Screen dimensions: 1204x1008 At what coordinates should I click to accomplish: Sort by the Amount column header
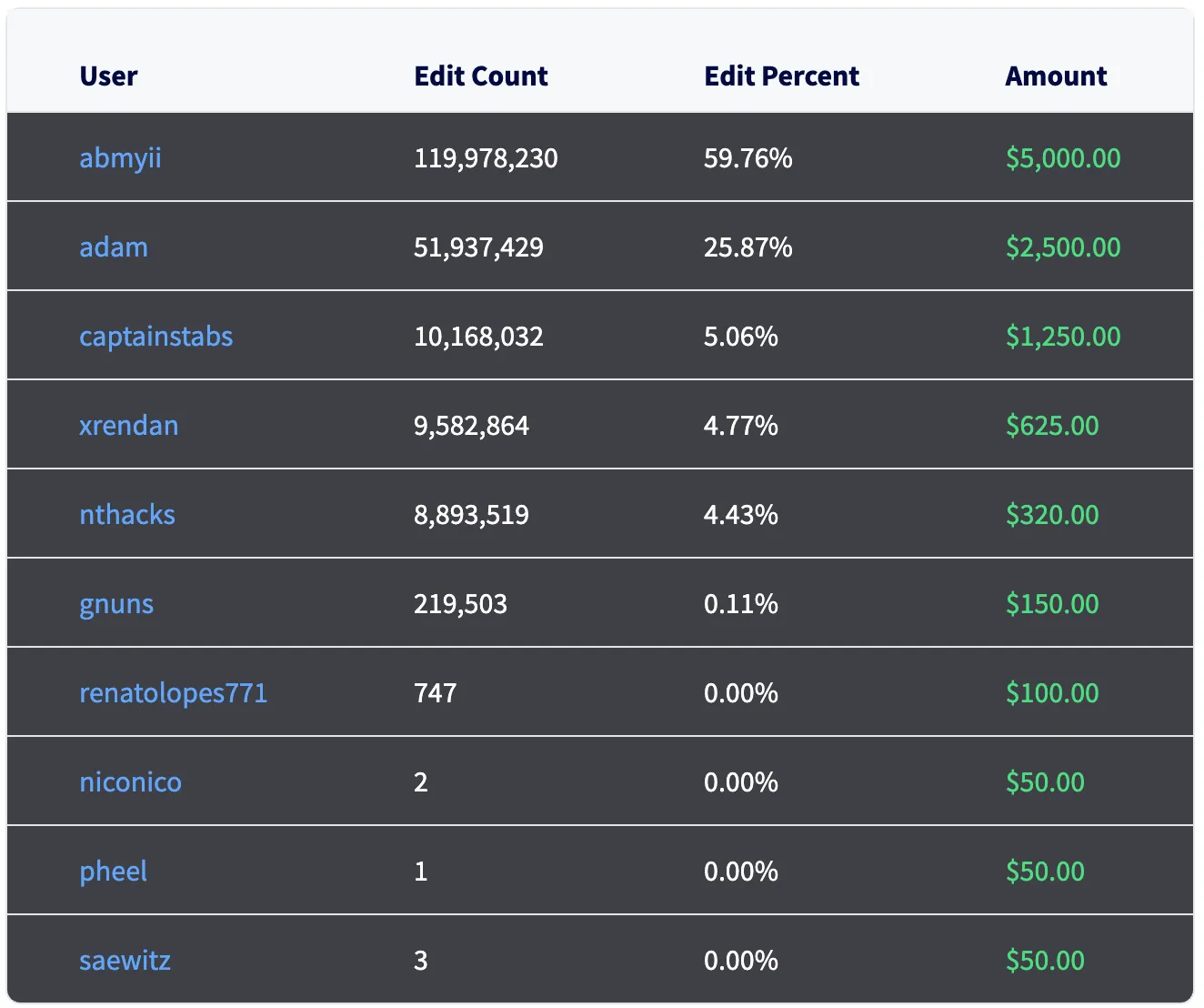point(1055,76)
